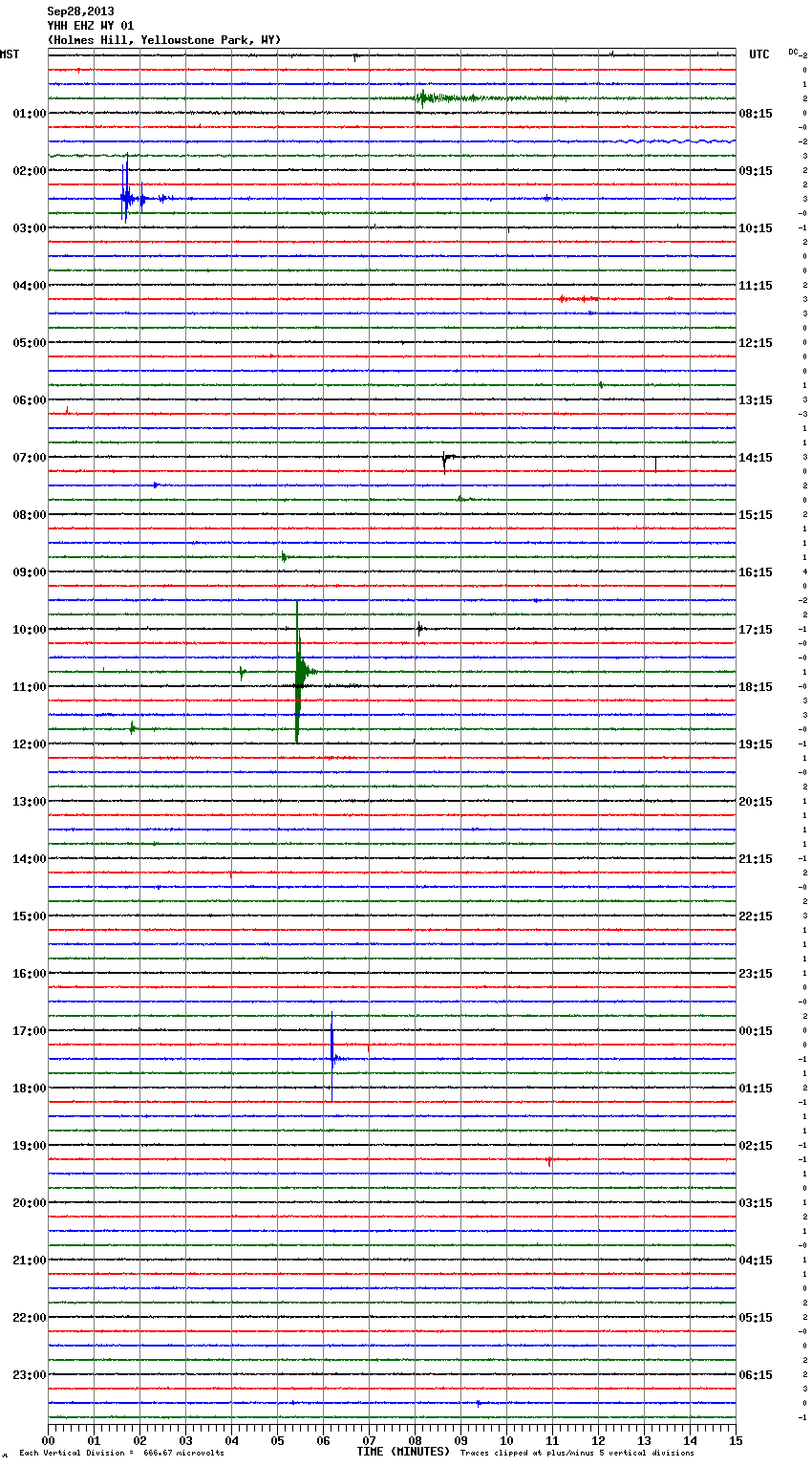Select the 02:00 MST time label
The height and width of the screenshot is (1466, 812).
(29, 171)
